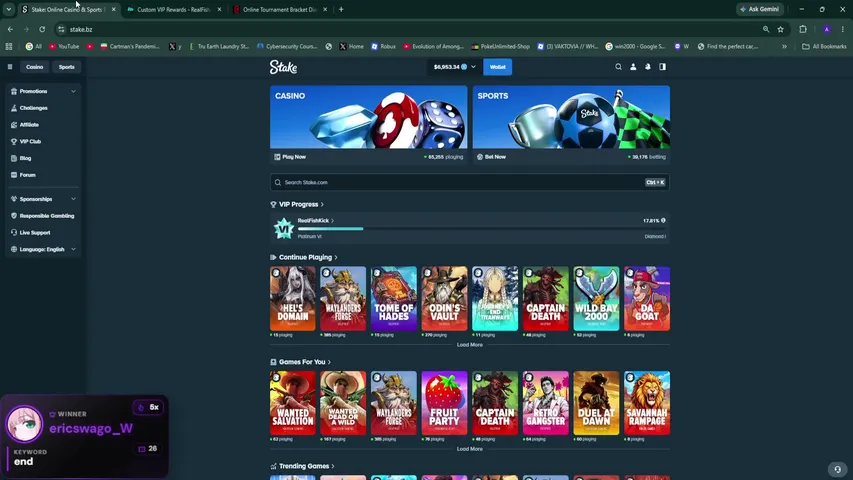
Task: Select the Sports tab
Action: 66,67
